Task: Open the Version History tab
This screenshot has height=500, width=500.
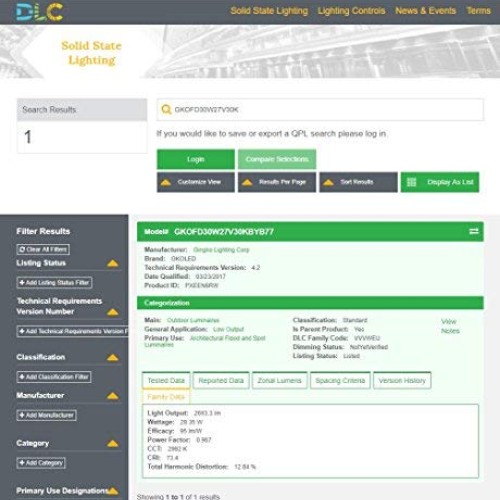Action: pyautogui.click(x=402, y=380)
